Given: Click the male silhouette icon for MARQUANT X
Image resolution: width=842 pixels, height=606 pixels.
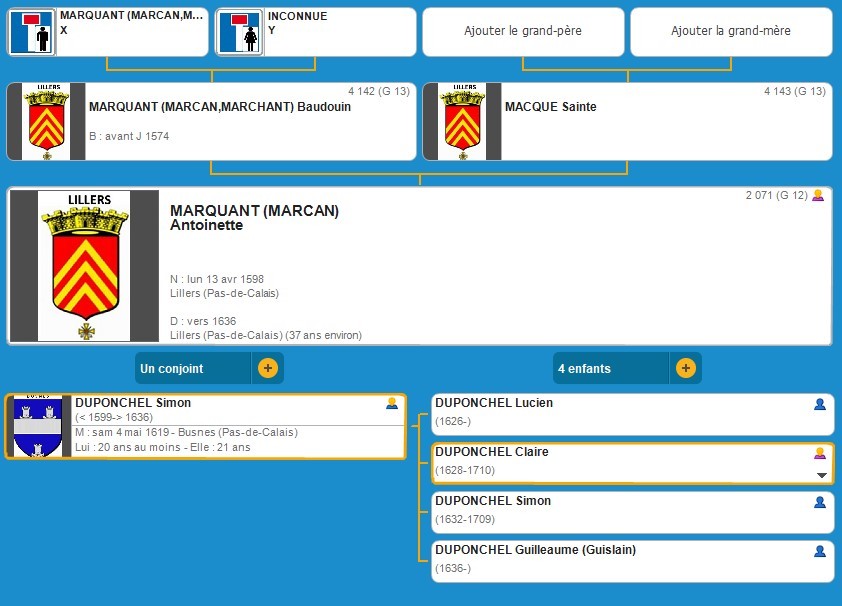Looking at the screenshot, I should pos(33,32).
